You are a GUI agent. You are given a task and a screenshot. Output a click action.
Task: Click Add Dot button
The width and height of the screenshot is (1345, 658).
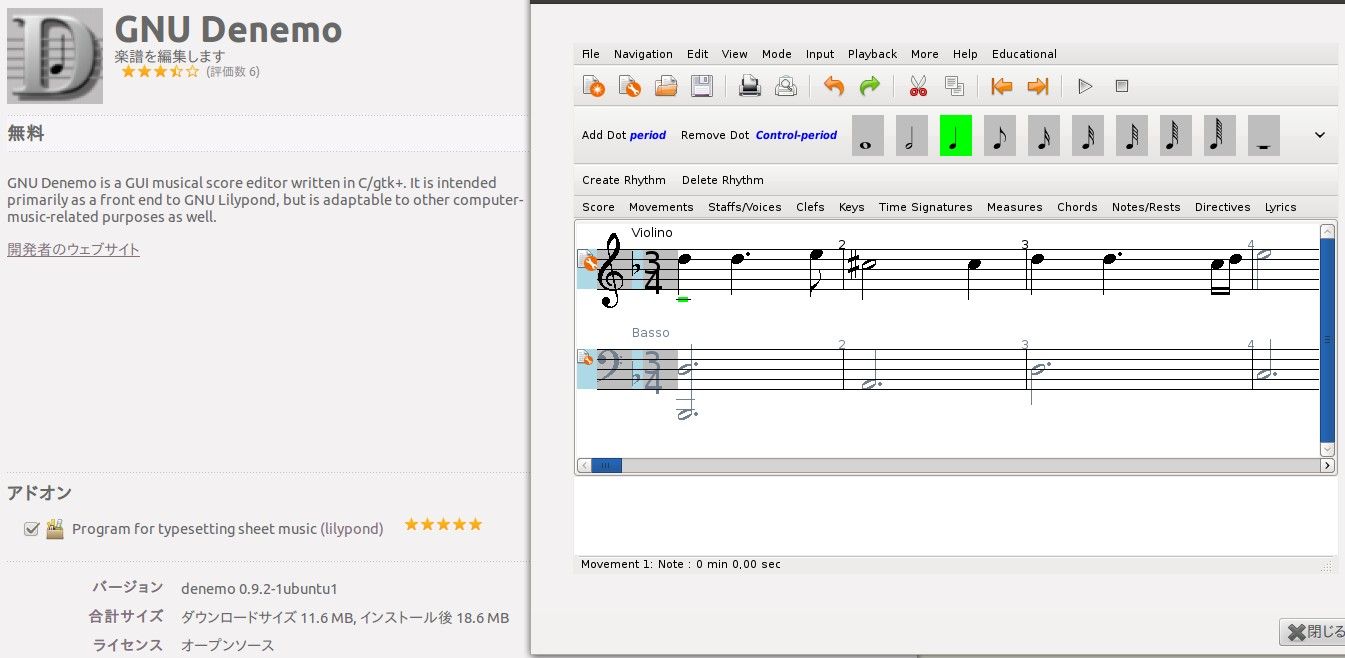(624, 135)
